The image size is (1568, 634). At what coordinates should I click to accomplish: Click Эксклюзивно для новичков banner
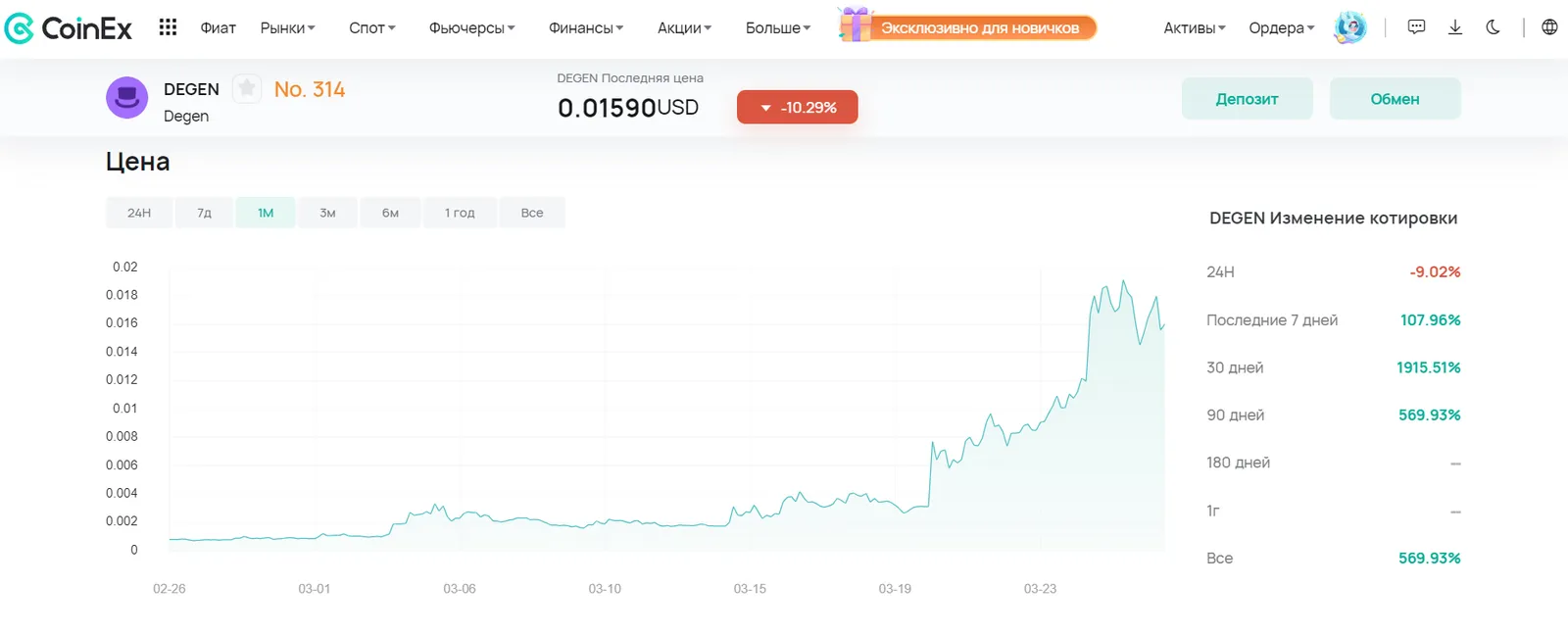click(x=980, y=28)
